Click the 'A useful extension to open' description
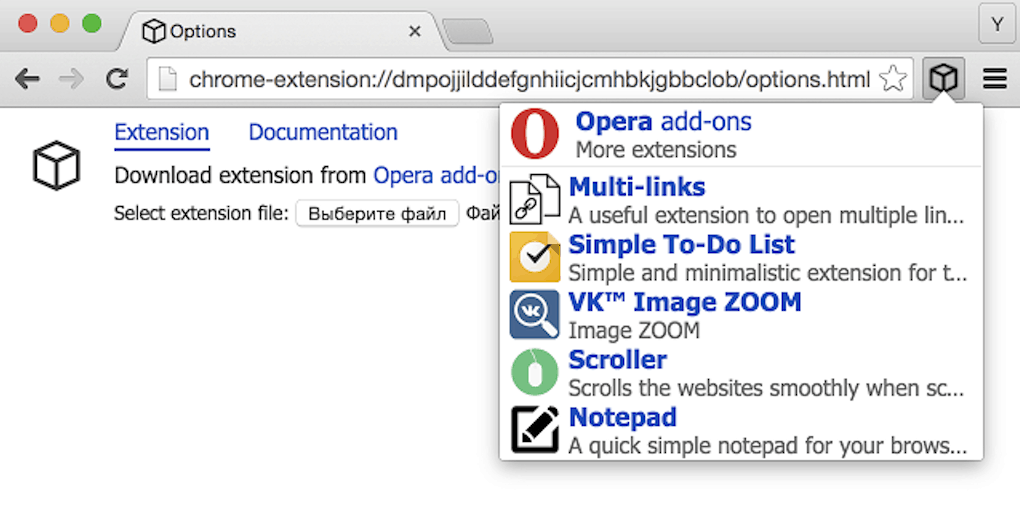Image resolution: width=1020 pixels, height=531 pixels. tap(766, 215)
